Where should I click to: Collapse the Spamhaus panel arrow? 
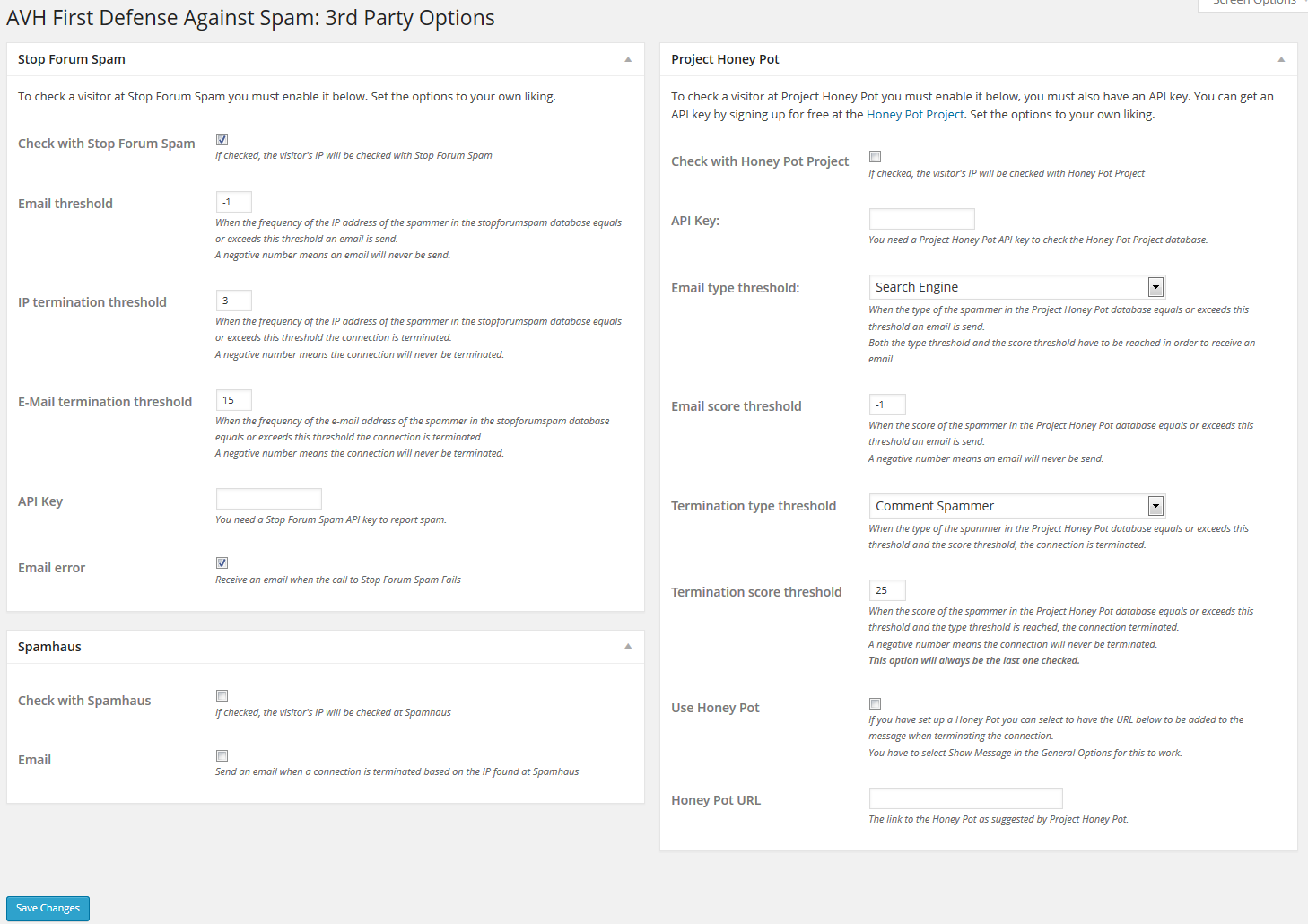pyautogui.click(x=628, y=647)
